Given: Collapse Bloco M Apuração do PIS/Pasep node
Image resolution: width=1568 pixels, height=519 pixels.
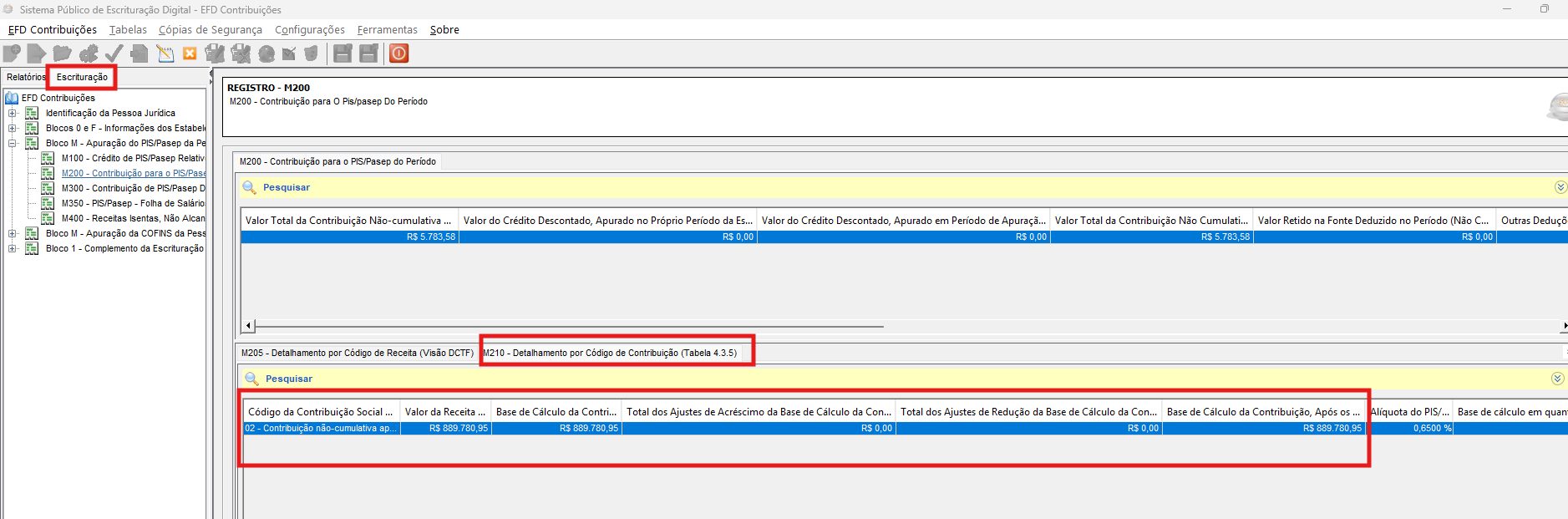Looking at the screenshot, I should pos(13,143).
